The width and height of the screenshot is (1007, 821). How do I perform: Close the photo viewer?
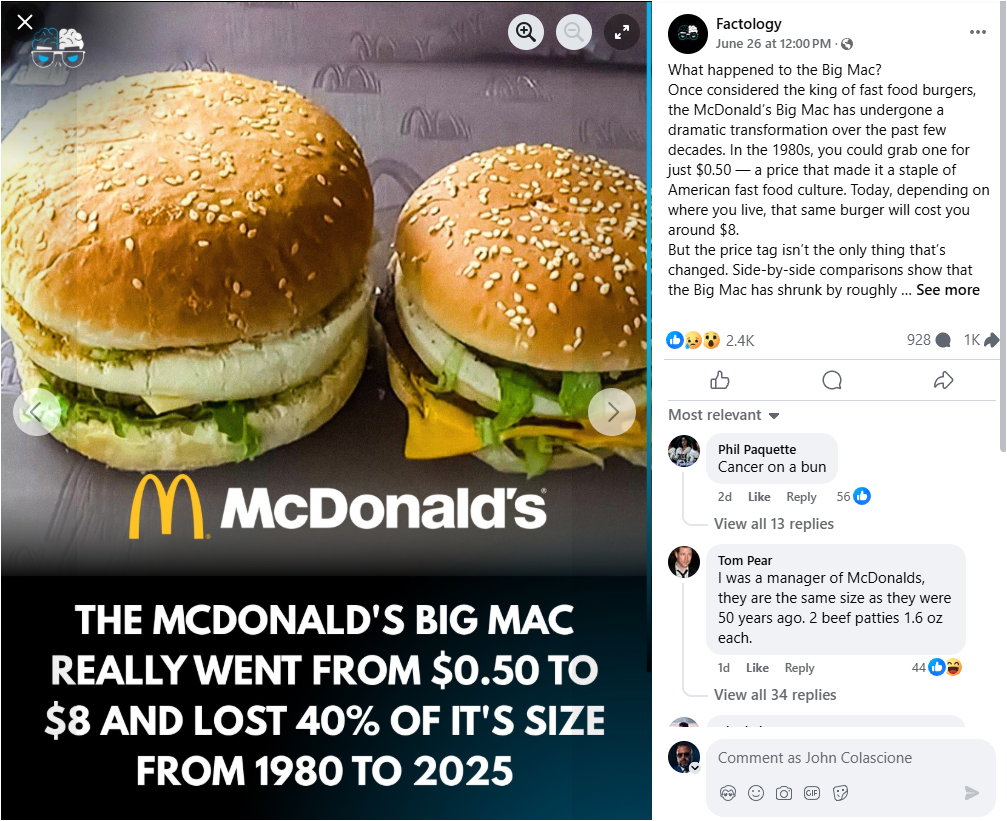coord(25,22)
